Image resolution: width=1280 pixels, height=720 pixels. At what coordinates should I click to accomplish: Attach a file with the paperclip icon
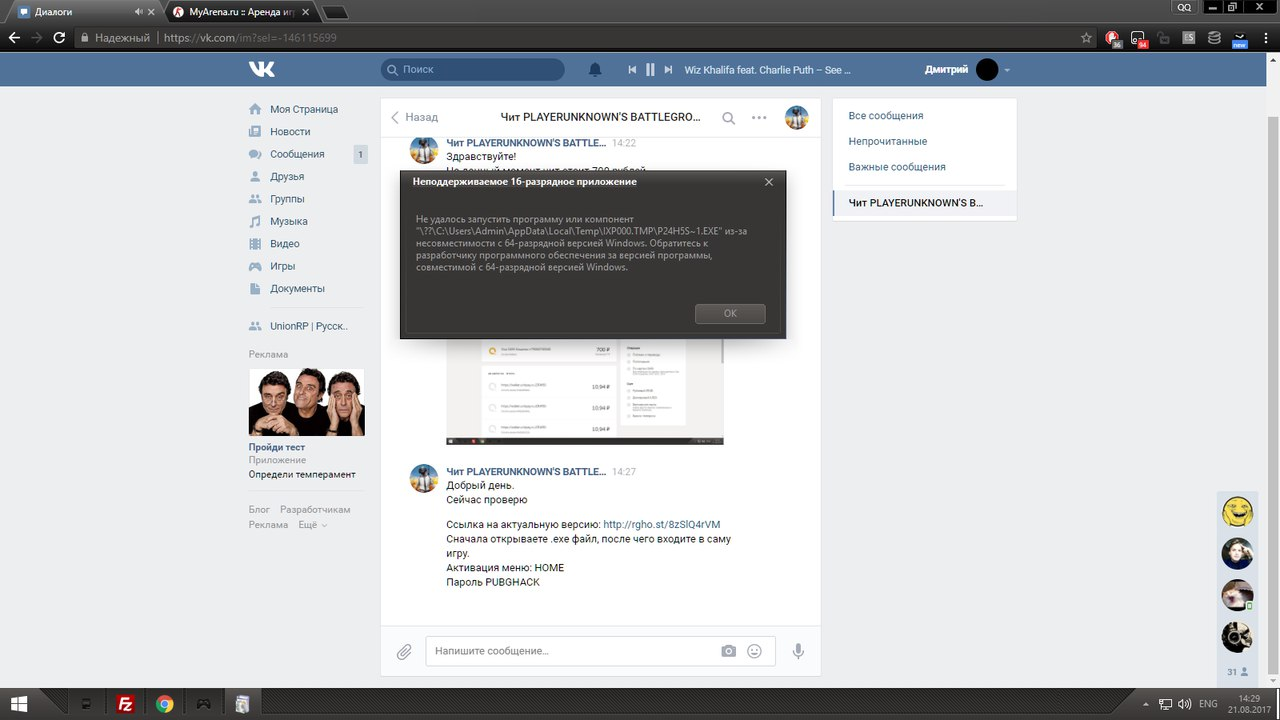point(404,652)
